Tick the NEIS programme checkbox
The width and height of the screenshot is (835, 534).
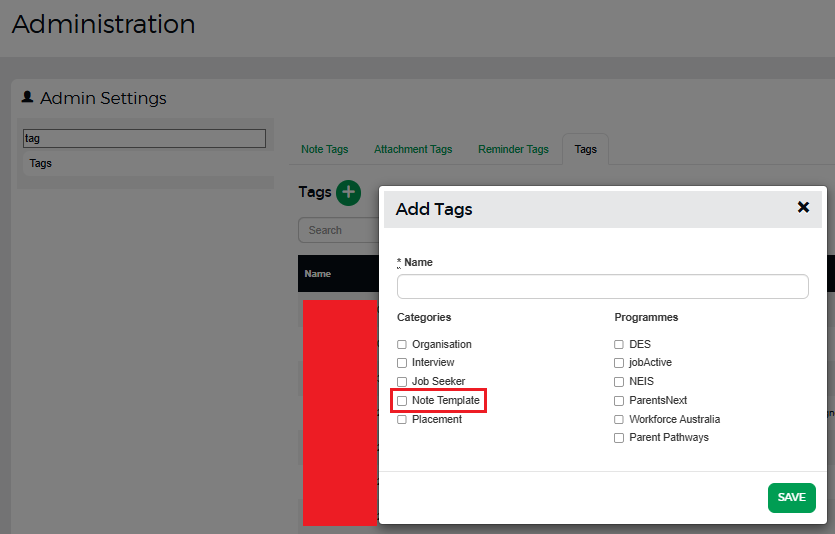(619, 382)
